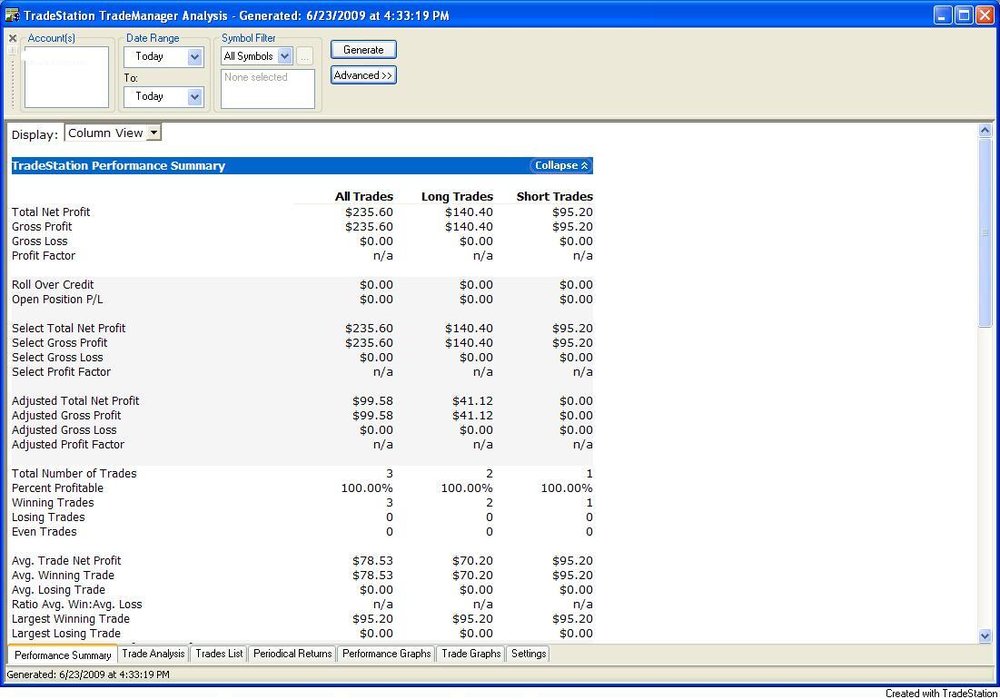The image size is (1000, 699).
Task: Click the 'Open Position P/L' row label
Action: (x=57, y=300)
